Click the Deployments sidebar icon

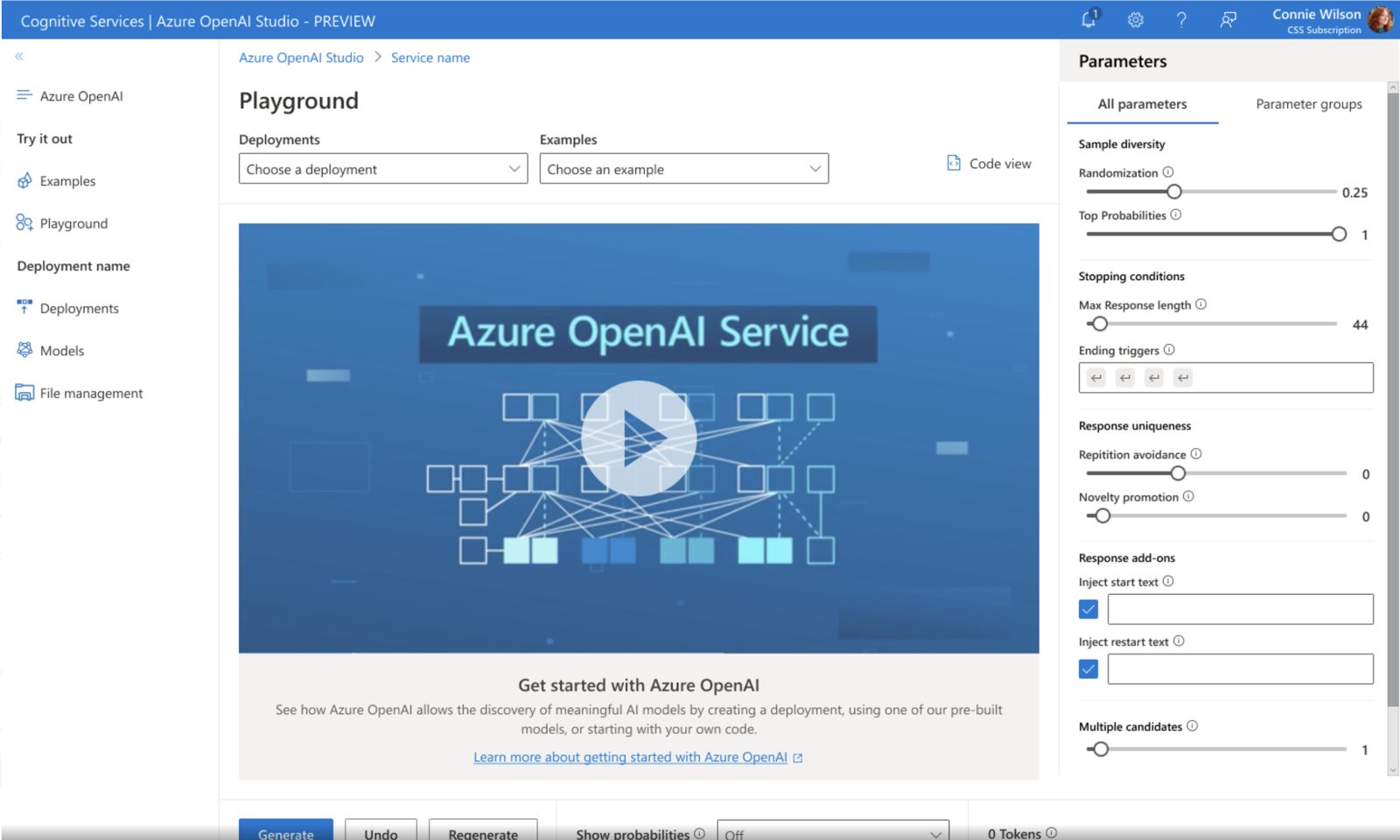tap(24, 307)
